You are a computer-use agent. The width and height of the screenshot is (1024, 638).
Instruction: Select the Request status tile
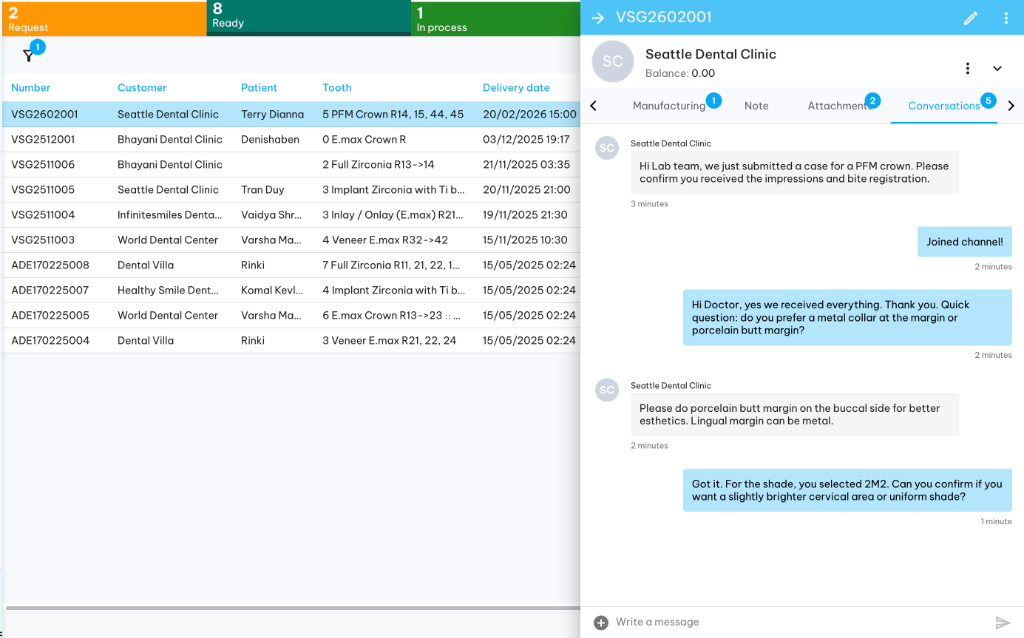pos(100,17)
